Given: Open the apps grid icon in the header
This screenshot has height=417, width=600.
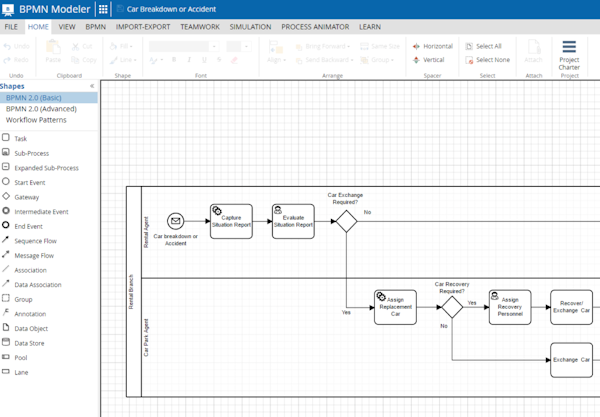Looking at the screenshot, I should click(103, 9).
